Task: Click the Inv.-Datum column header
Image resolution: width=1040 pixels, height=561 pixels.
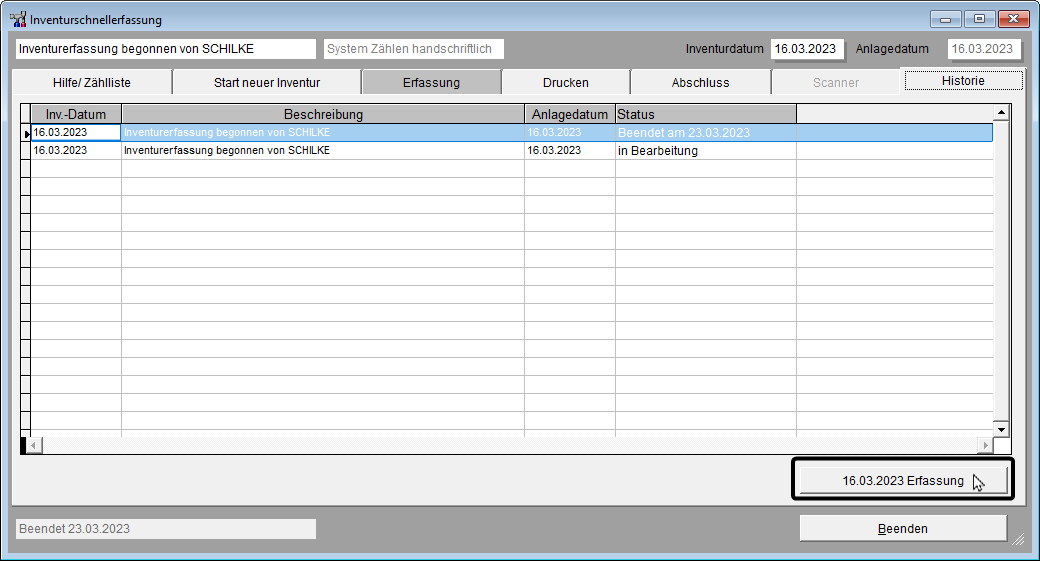Action: pos(76,114)
